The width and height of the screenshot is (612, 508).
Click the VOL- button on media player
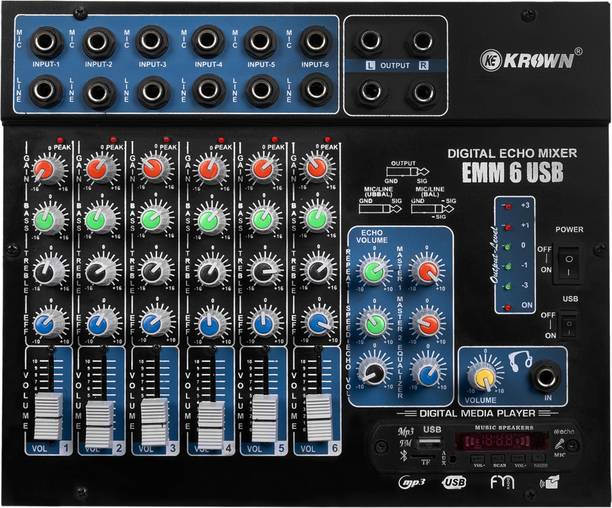click(x=478, y=459)
